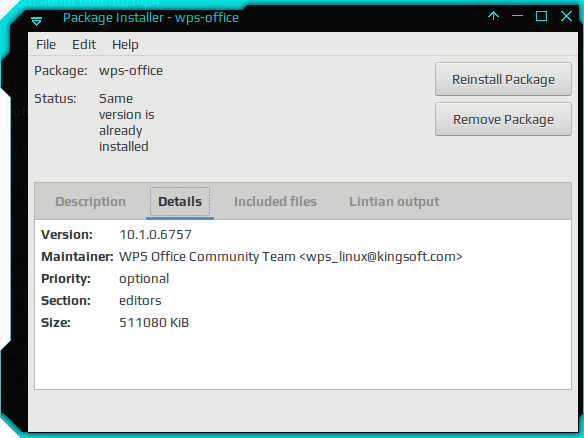Close the Package Installer window

pyautogui.click(x=566, y=16)
